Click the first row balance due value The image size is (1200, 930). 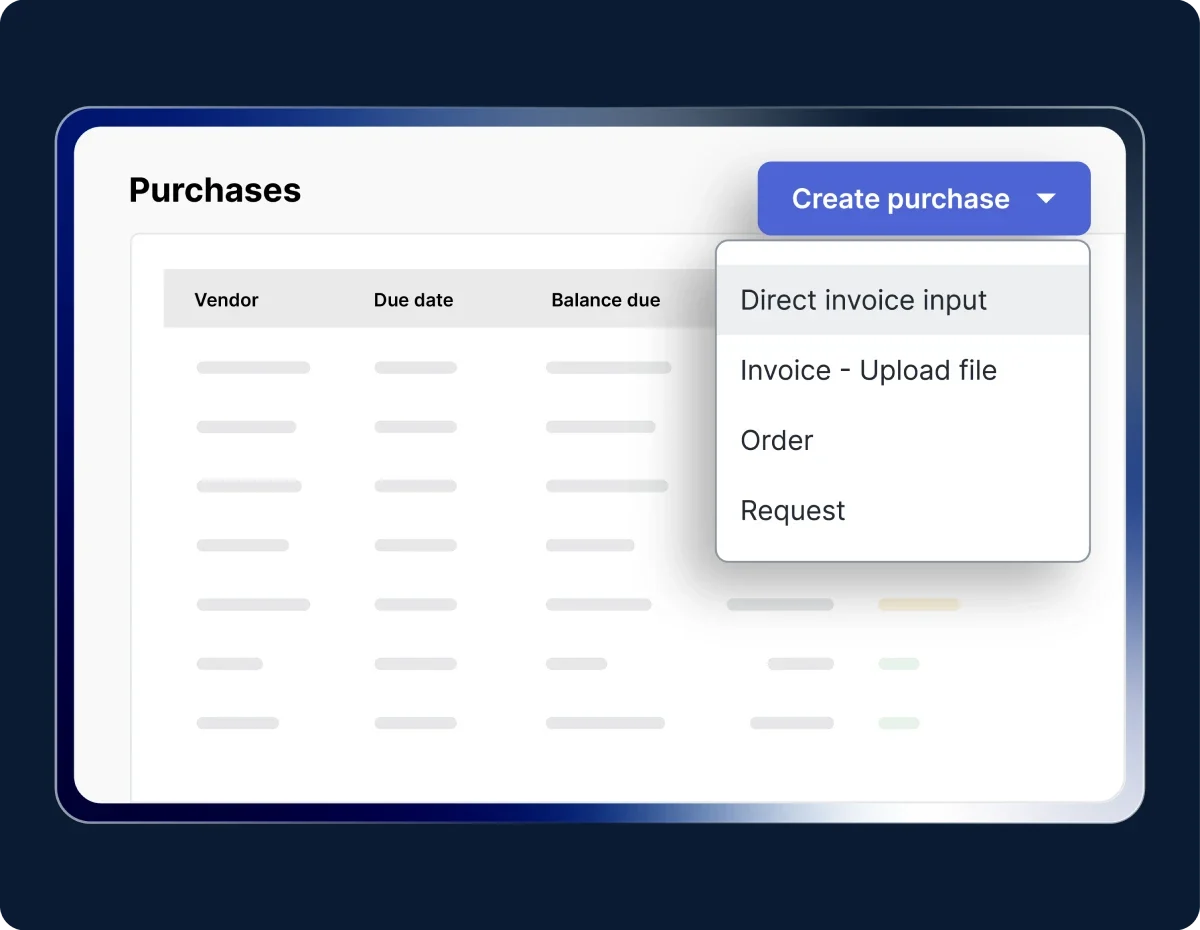(608, 368)
